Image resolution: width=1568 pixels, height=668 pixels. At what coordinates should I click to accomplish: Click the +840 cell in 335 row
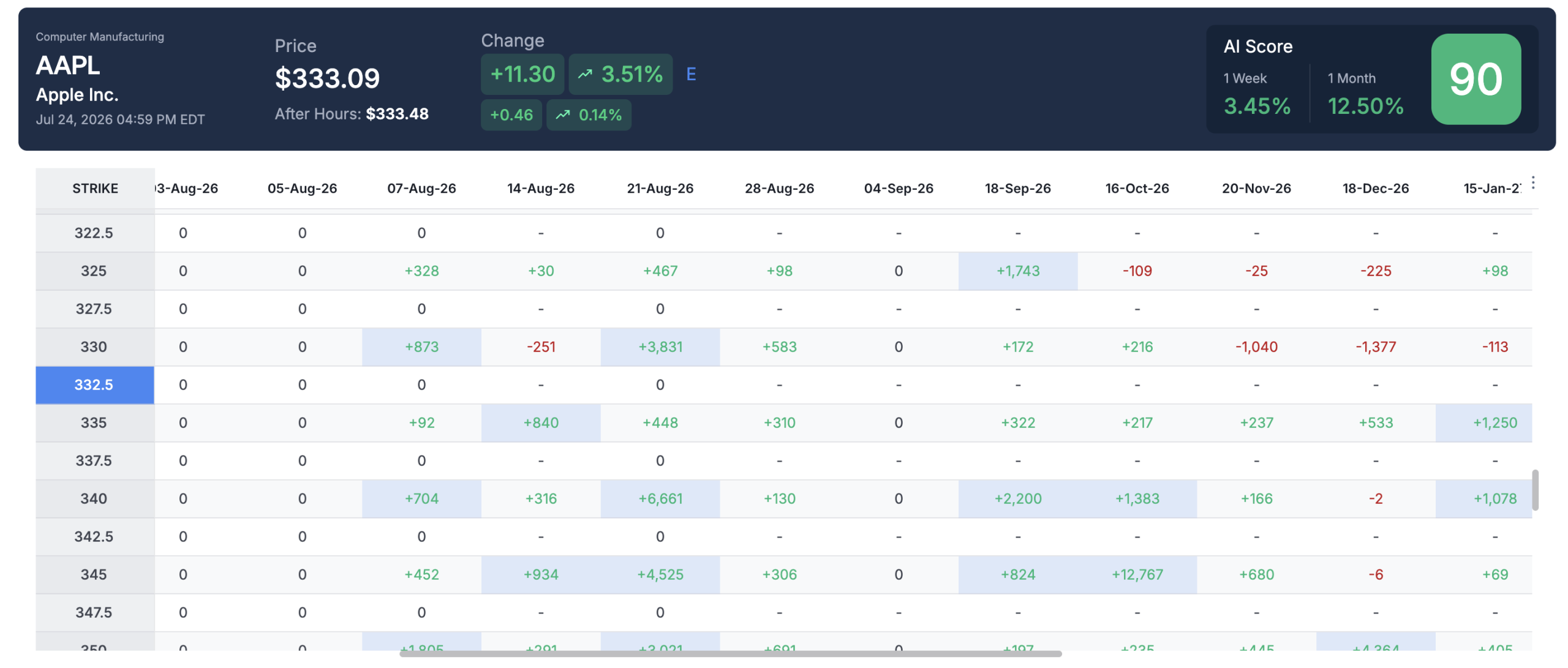pyautogui.click(x=541, y=422)
